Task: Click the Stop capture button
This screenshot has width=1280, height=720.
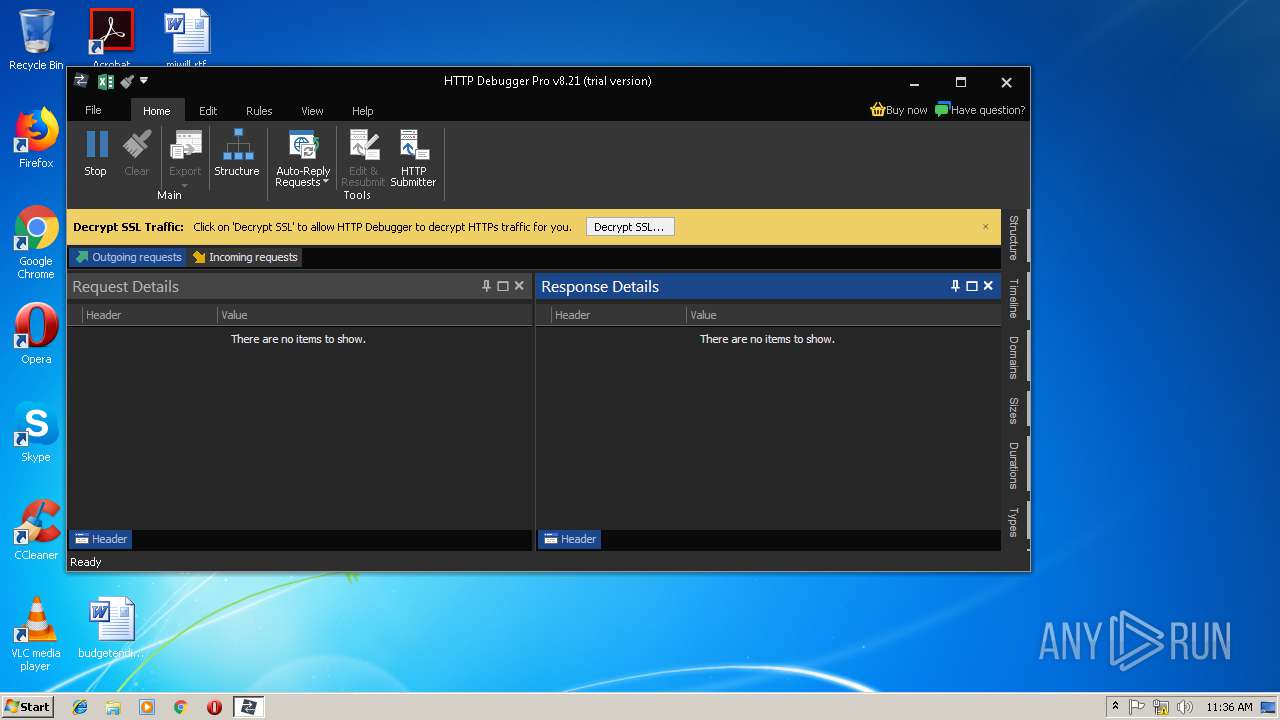Action: point(96,153)
